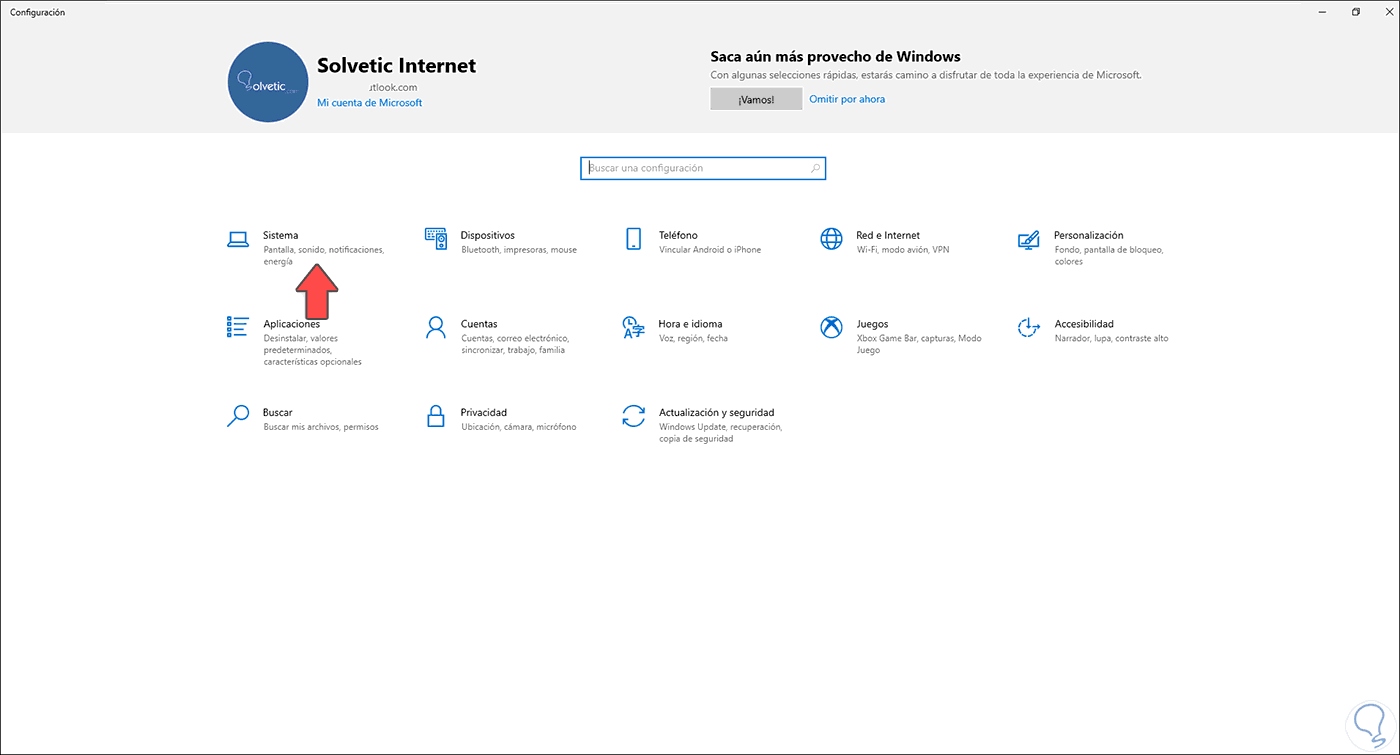This screenshot has width=1400, height=755.
Task: Click the Teléfono phone icon
Action: coord(633,239)
